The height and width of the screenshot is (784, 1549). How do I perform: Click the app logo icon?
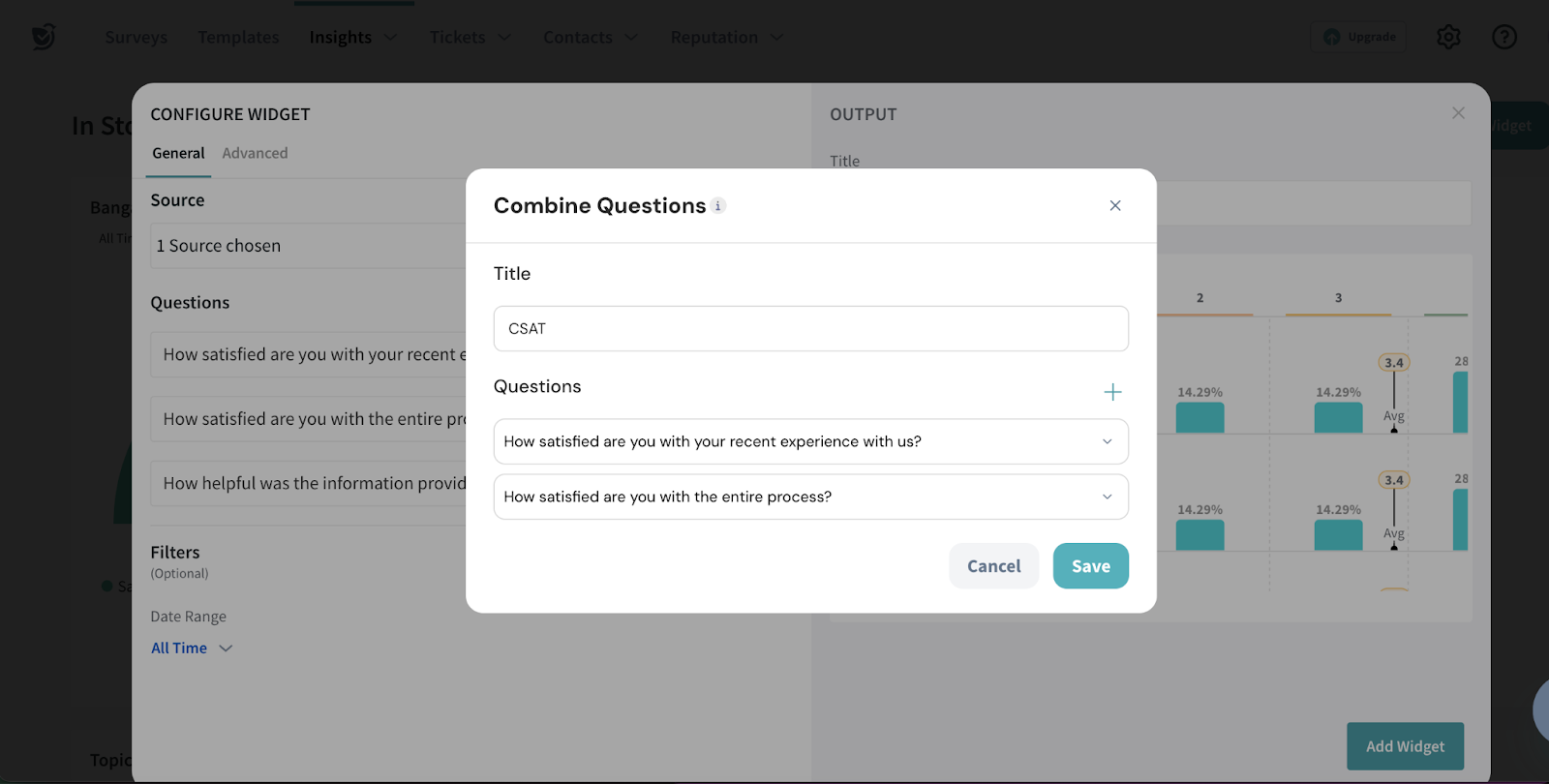pos(44,37)
